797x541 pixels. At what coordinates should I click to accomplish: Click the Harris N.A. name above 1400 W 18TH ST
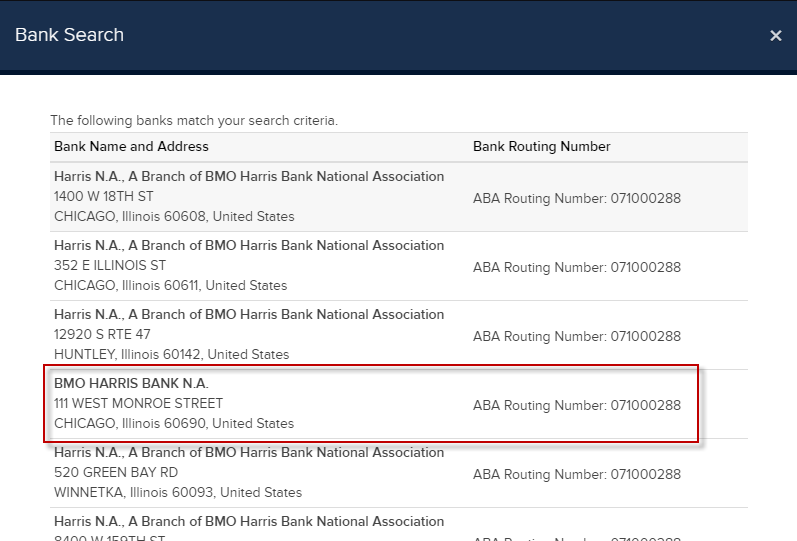coord(249,176)
